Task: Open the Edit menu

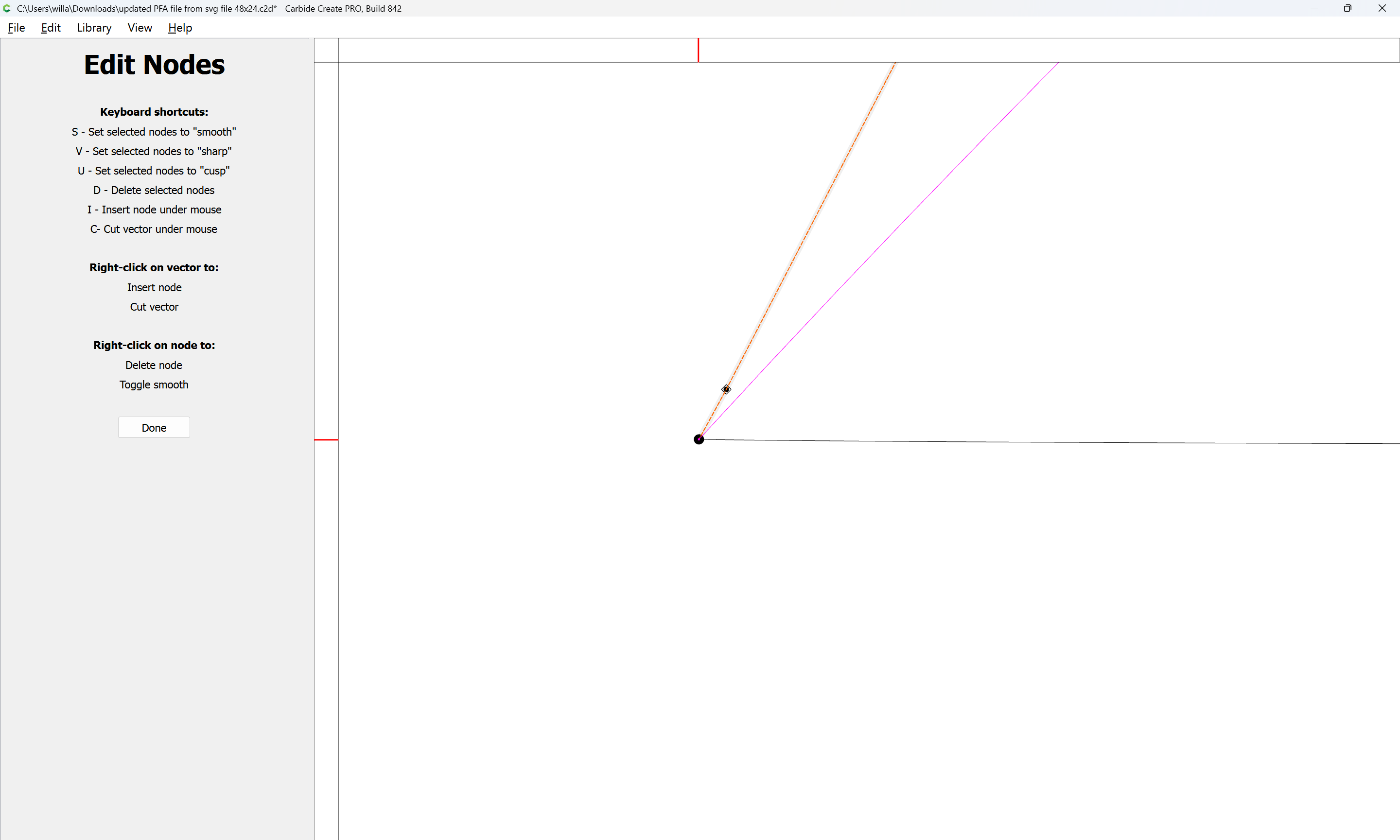Action: coord(51,28)
